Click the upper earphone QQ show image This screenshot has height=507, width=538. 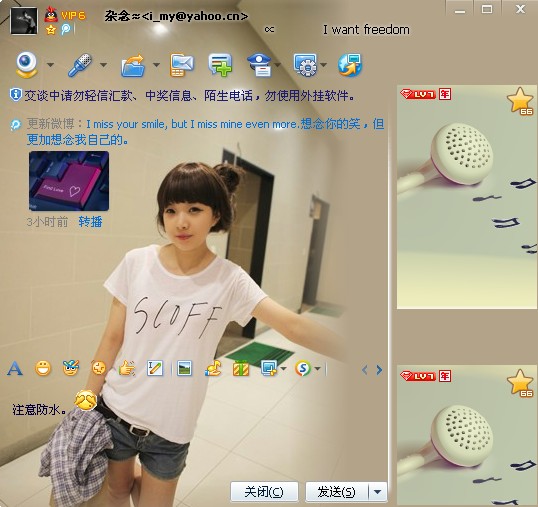(467, 197)
